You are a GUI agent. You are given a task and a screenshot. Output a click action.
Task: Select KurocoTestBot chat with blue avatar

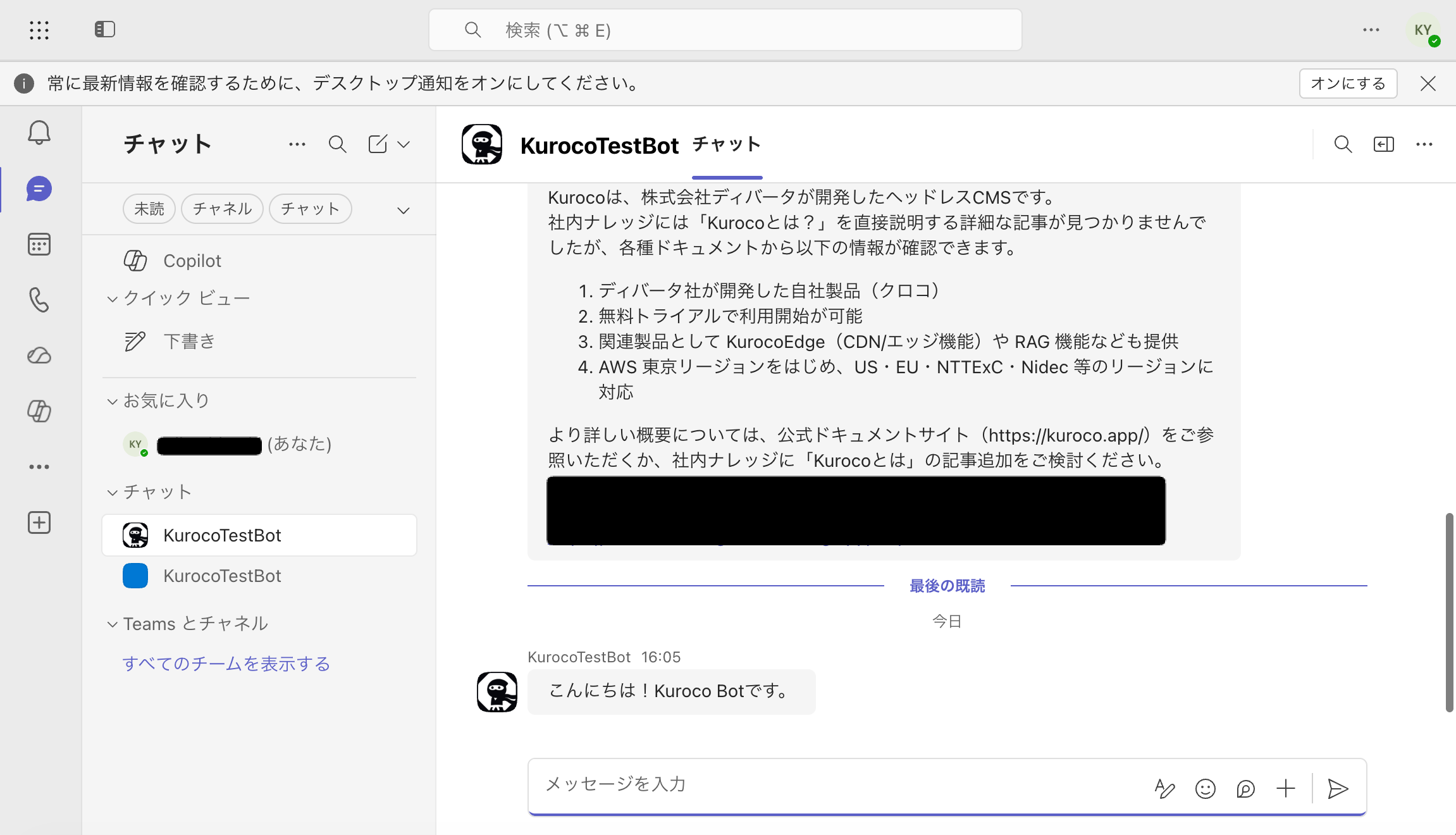click(259, 576)
